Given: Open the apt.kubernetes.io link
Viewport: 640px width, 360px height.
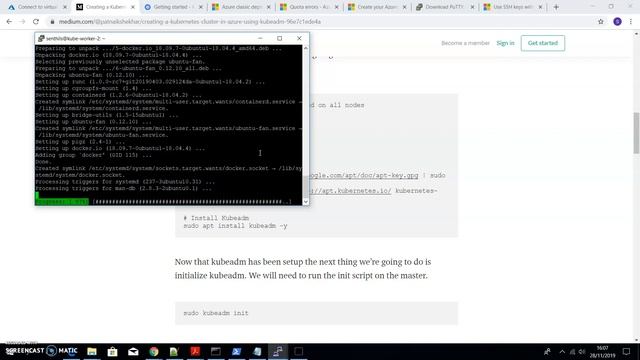Looking at the screenshot, I should (350, 191).
